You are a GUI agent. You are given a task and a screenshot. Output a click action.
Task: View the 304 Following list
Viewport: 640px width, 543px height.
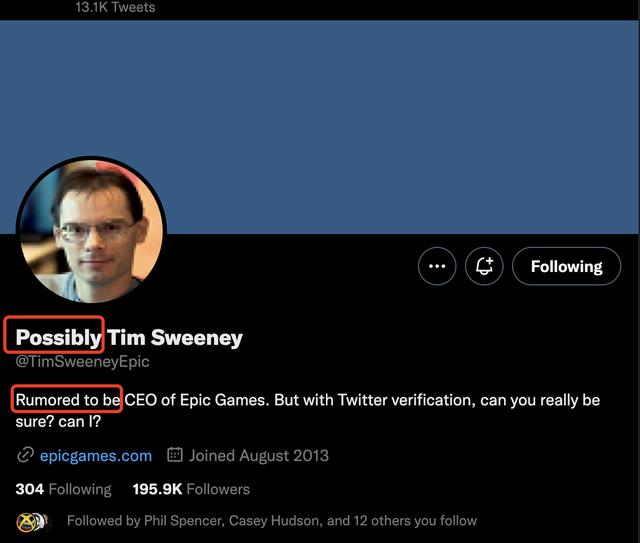click(x=63, y=489)
